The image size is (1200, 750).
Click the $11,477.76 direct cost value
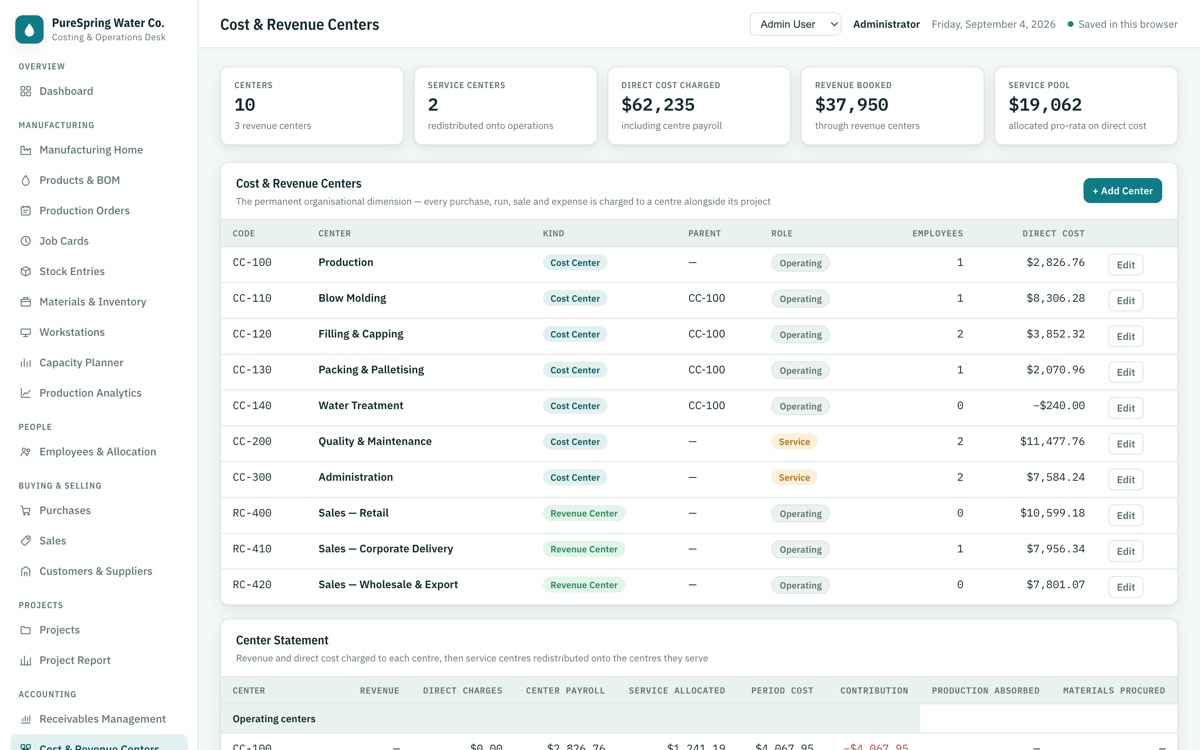1052,441
